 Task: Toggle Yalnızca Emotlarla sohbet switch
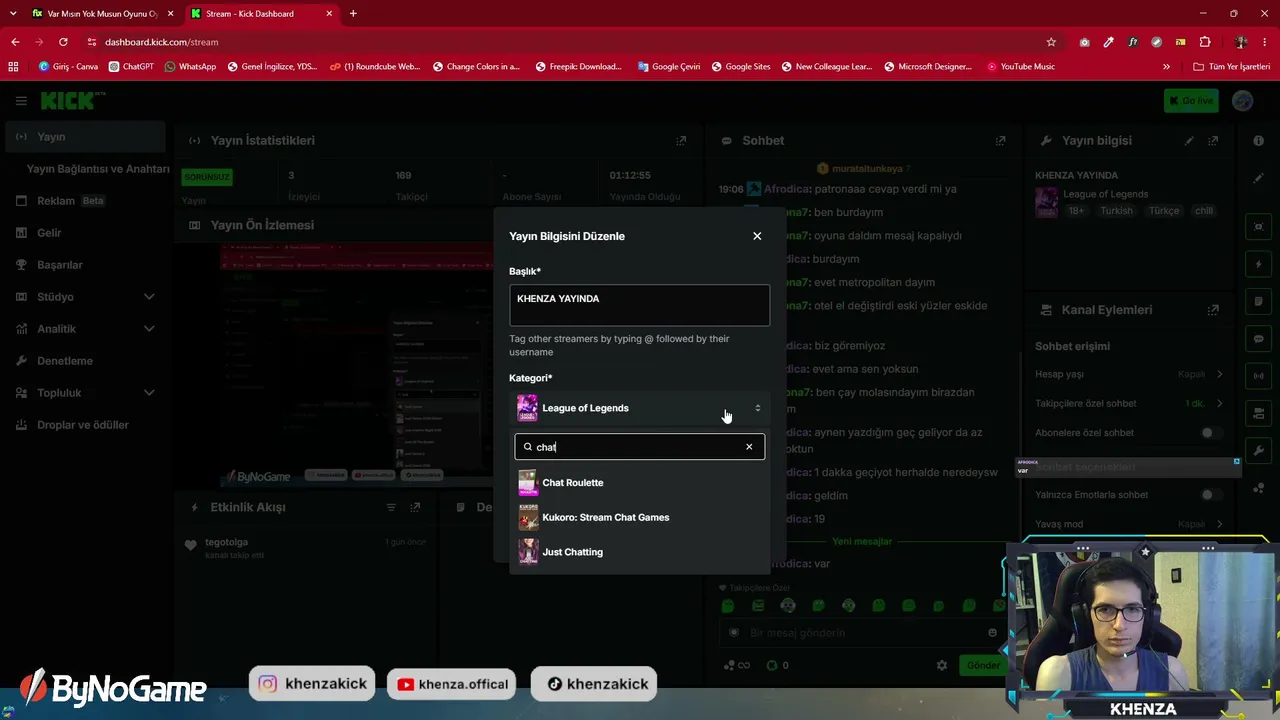point(1211,495)
